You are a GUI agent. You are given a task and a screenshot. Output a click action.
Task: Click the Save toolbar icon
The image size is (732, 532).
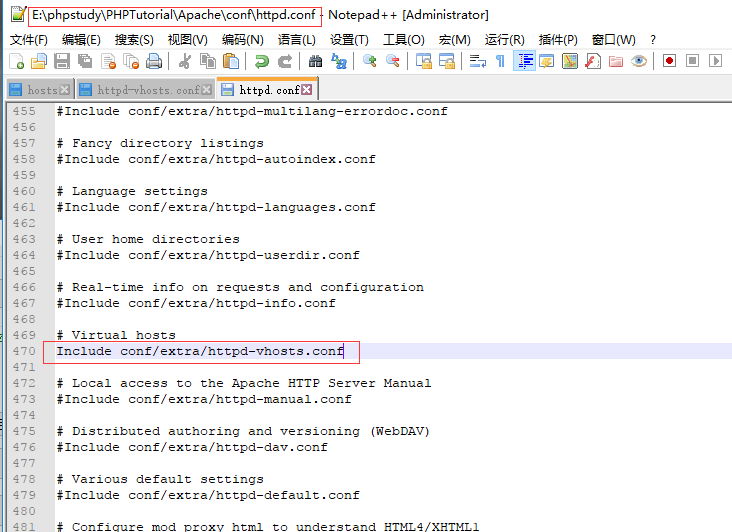coord(62,61)
